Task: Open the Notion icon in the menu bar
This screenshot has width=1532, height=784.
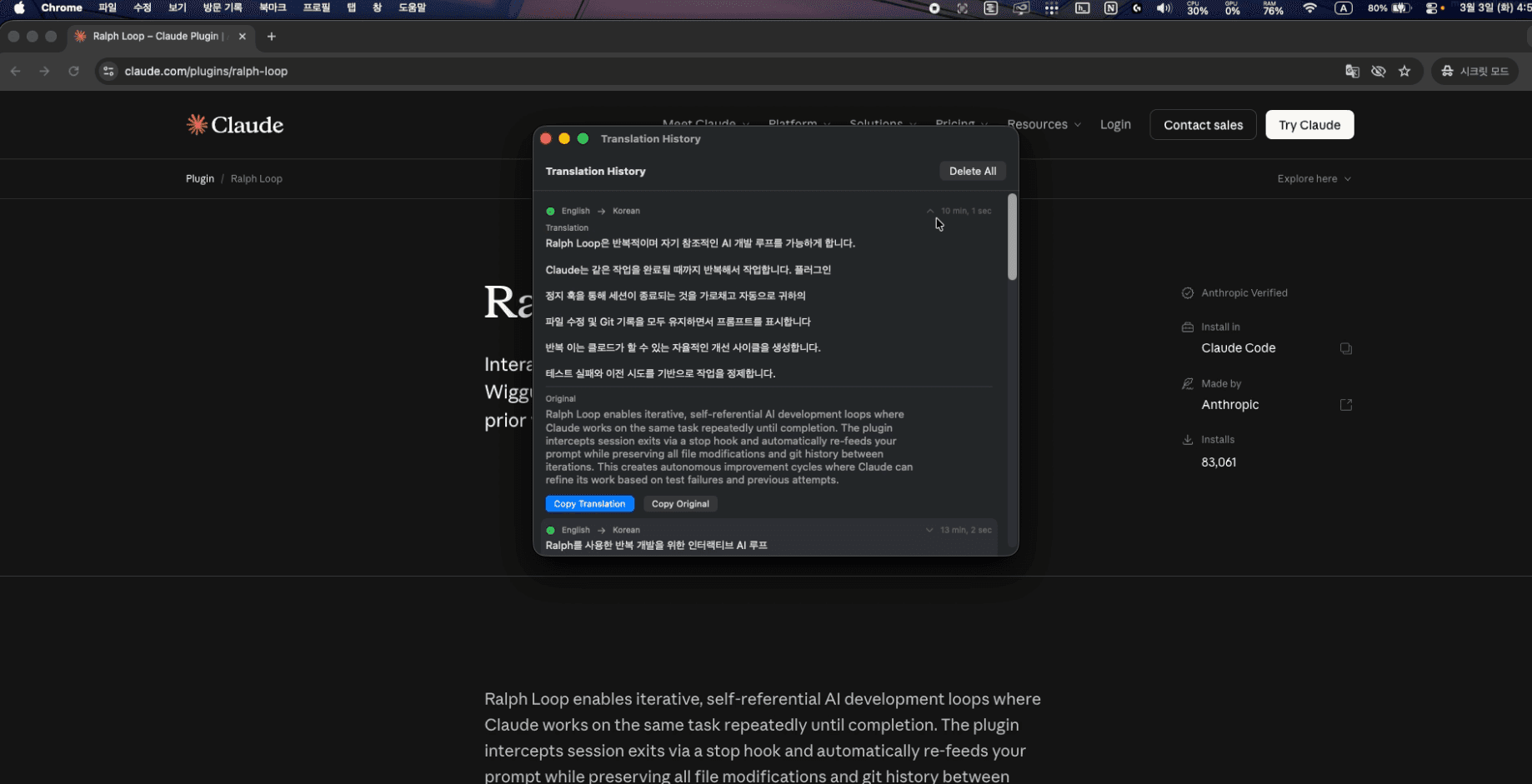Action: 1111,7
